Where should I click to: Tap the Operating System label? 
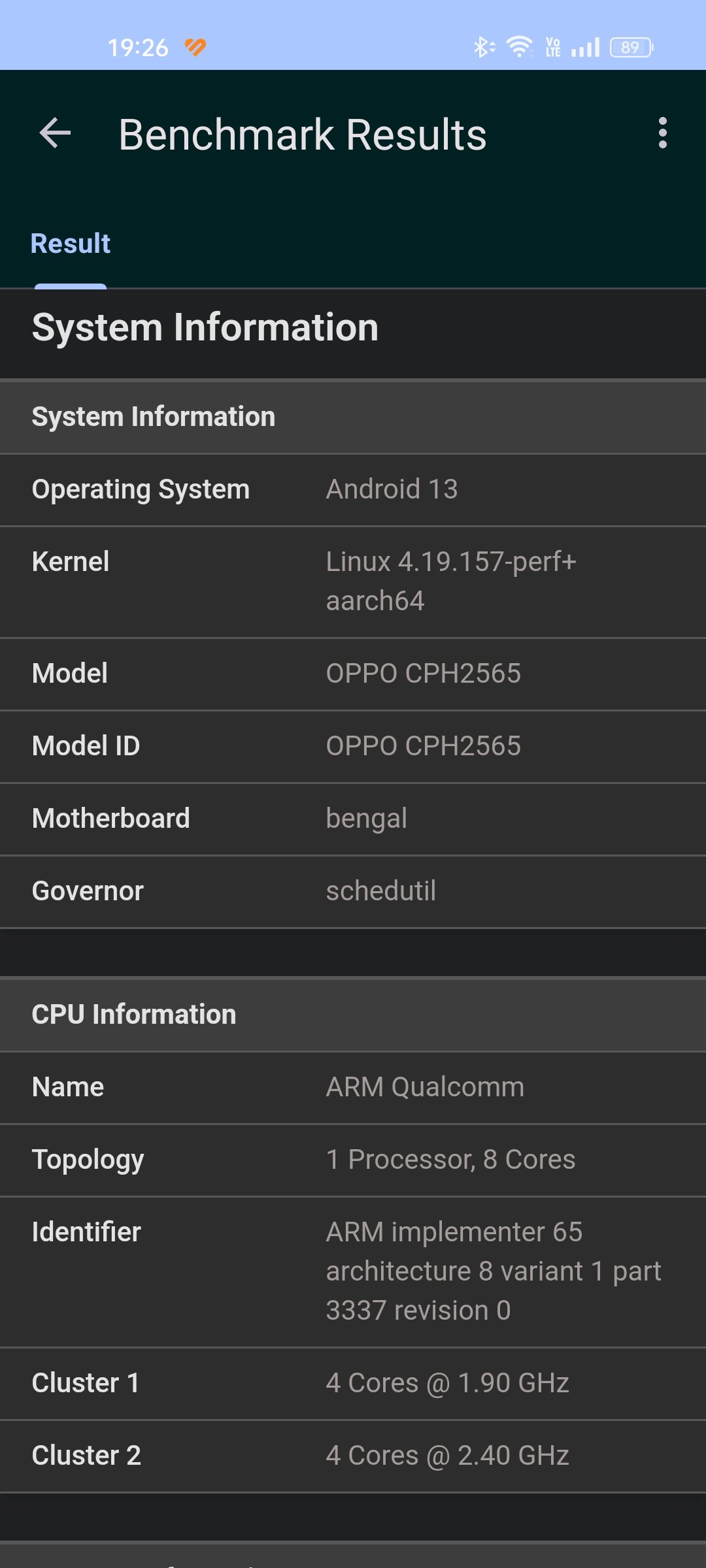141,490
